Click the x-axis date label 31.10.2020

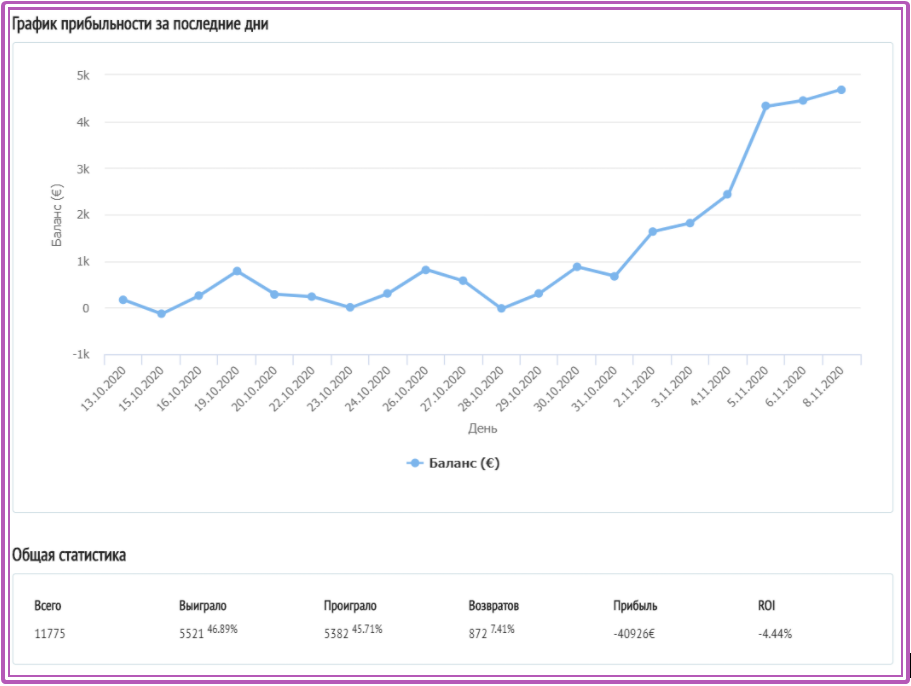click(594, 389)
